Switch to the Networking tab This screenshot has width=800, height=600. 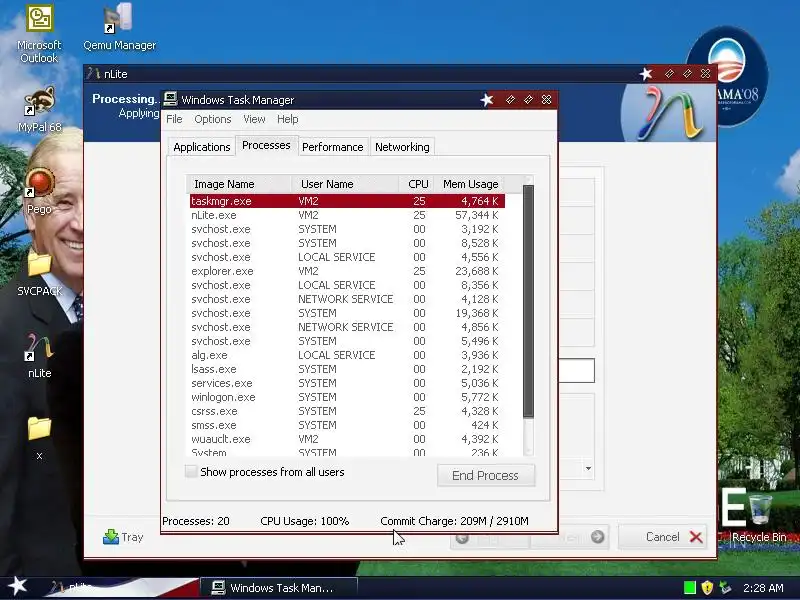(402, 147)
